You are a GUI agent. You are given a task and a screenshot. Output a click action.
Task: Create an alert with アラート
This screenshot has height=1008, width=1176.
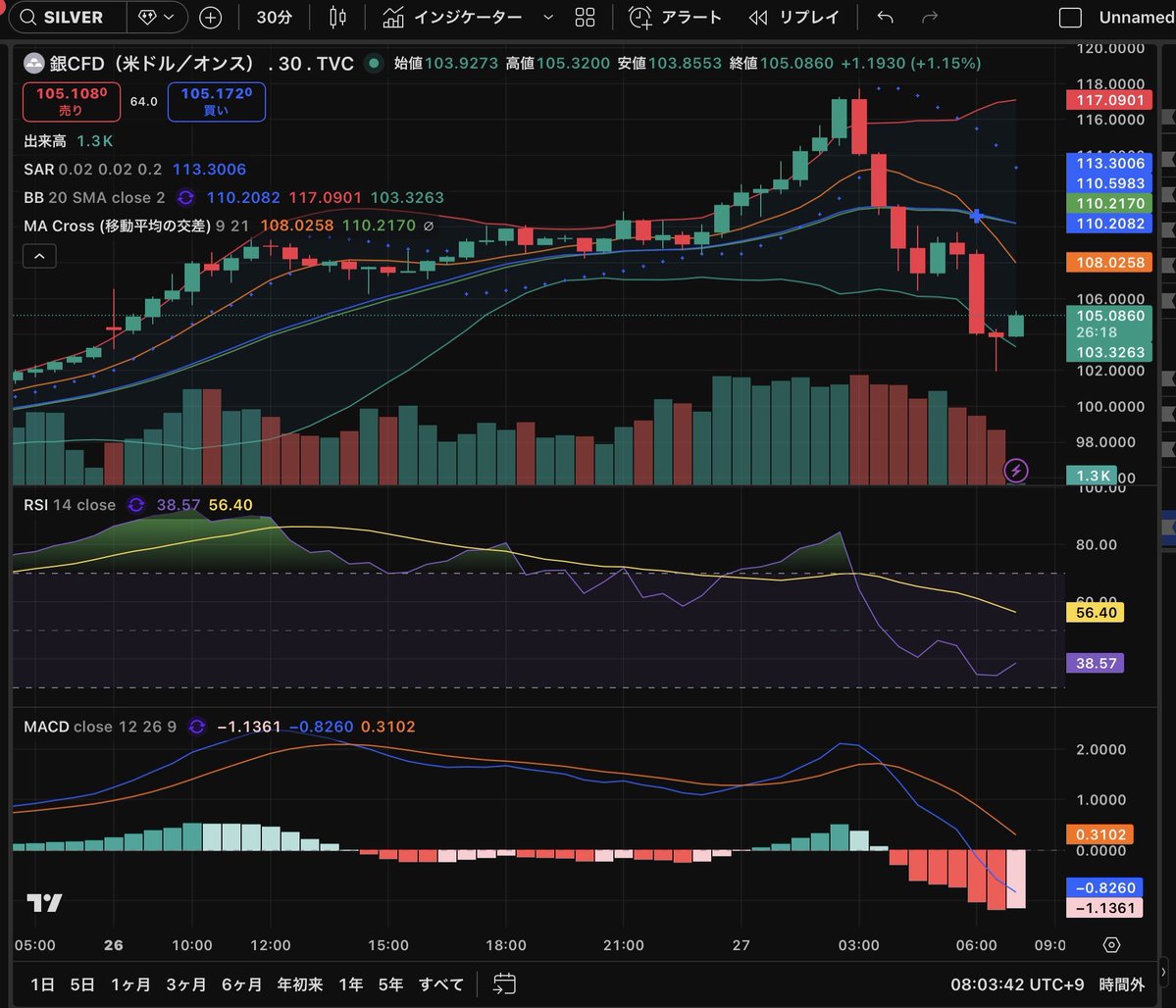(x=674, y=18)
